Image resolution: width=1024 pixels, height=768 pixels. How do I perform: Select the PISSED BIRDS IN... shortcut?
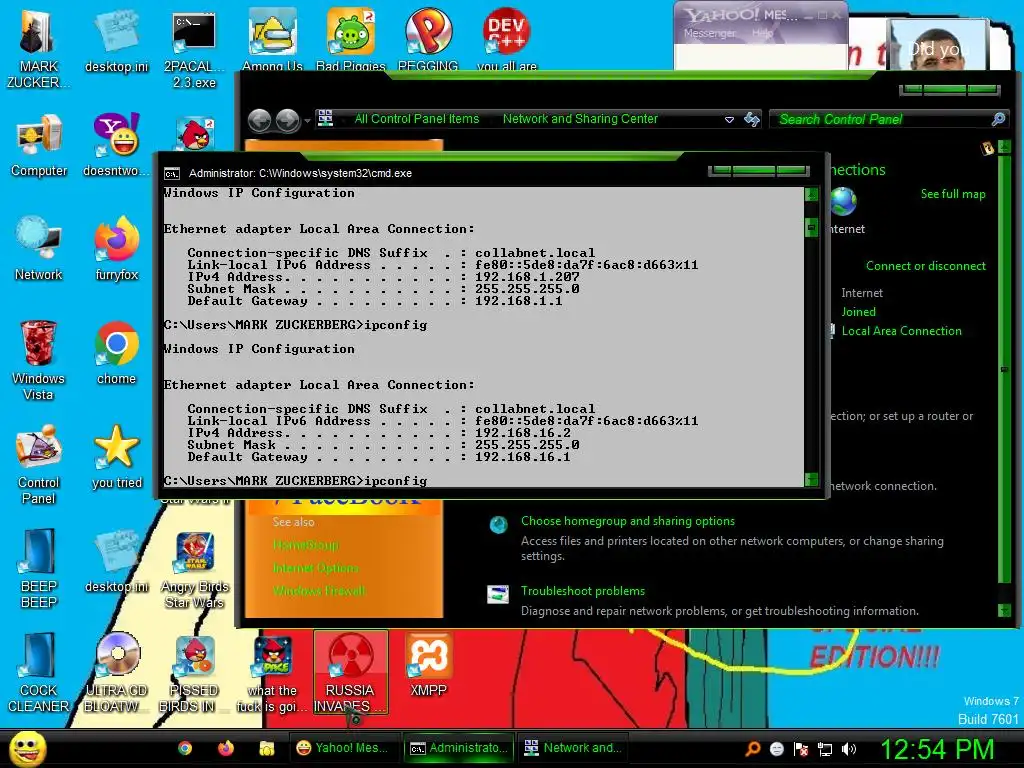(194, 672)
